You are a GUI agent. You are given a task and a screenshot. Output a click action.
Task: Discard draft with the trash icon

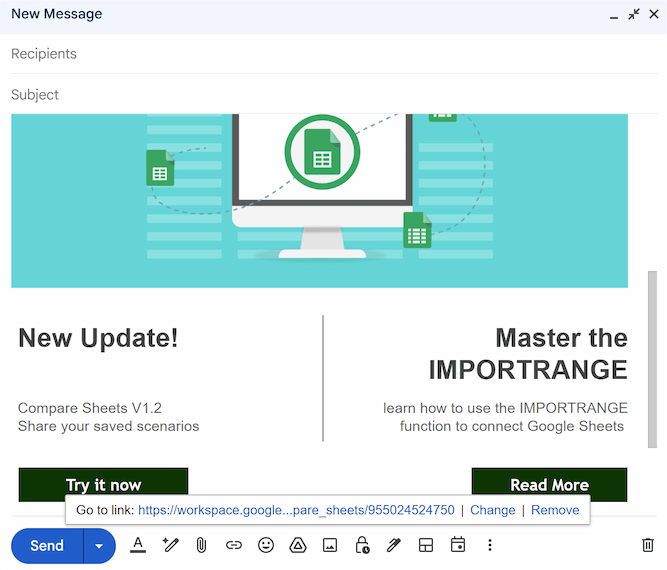pyautogui.click(x=647, y=545)
